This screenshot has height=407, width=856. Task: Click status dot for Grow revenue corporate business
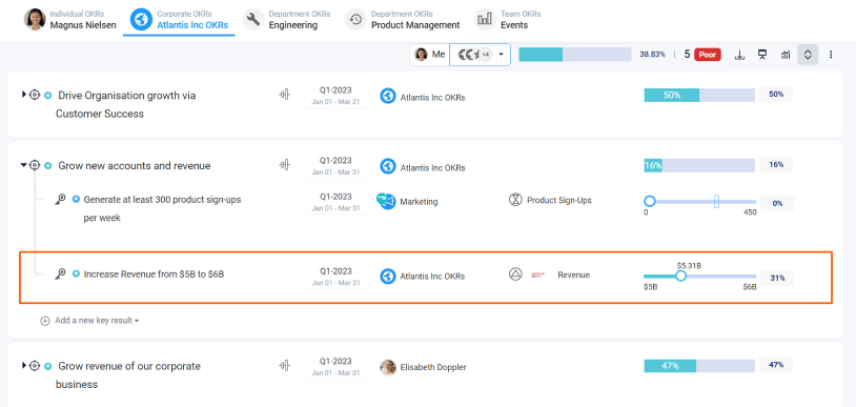47,366
